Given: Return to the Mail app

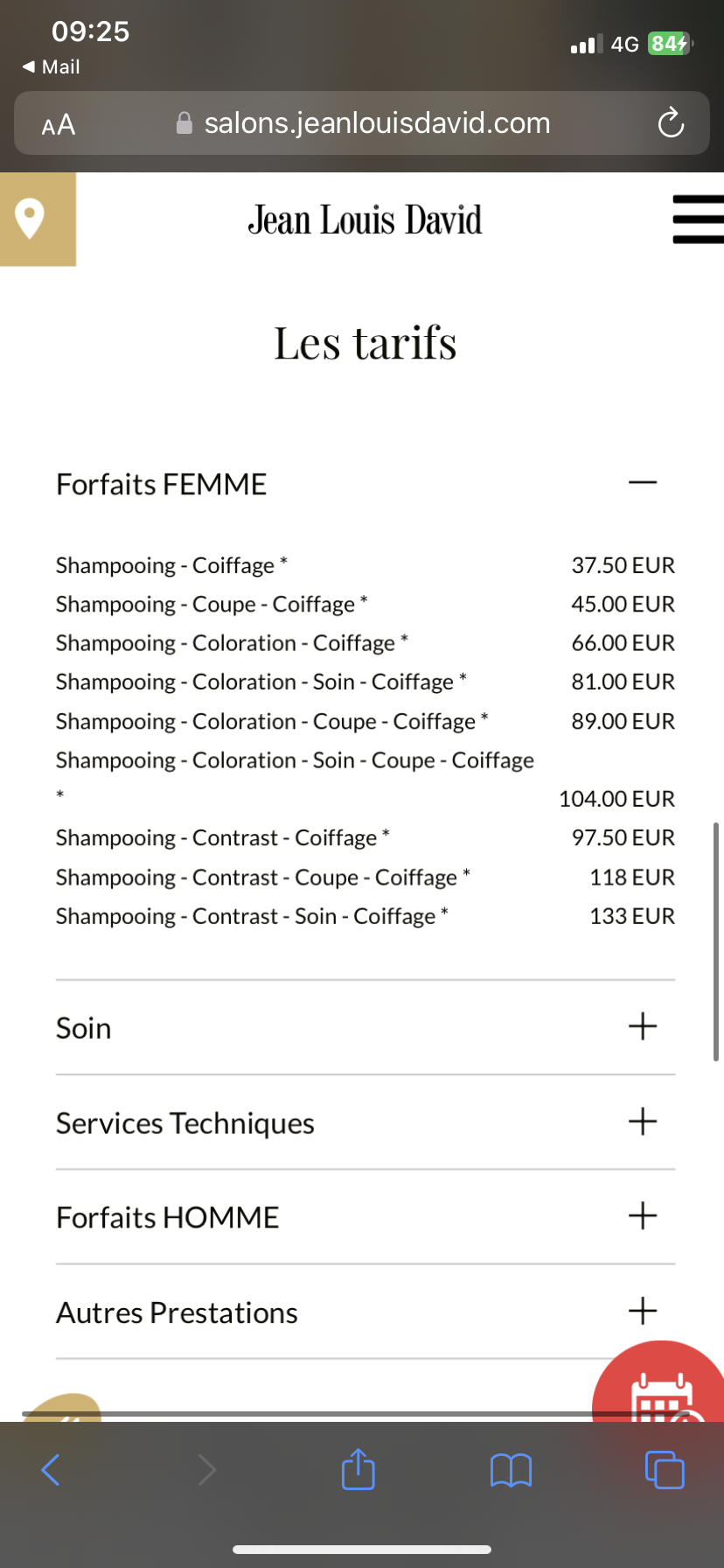Looking at the screenshot, I should tap(52, 67).
